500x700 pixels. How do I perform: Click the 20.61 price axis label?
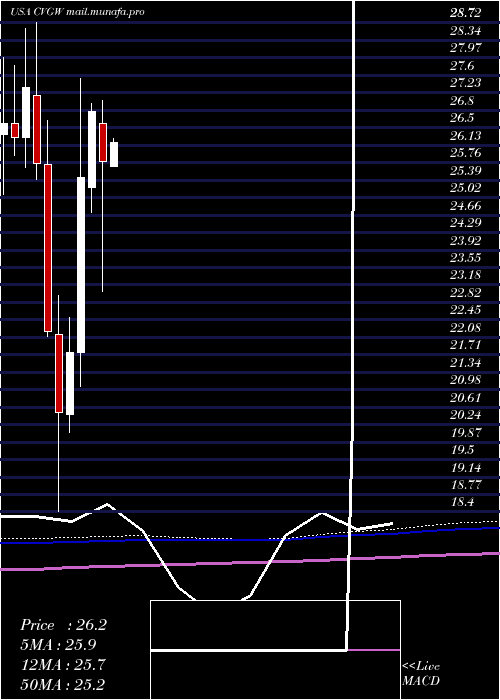click(x=466, y=399)
